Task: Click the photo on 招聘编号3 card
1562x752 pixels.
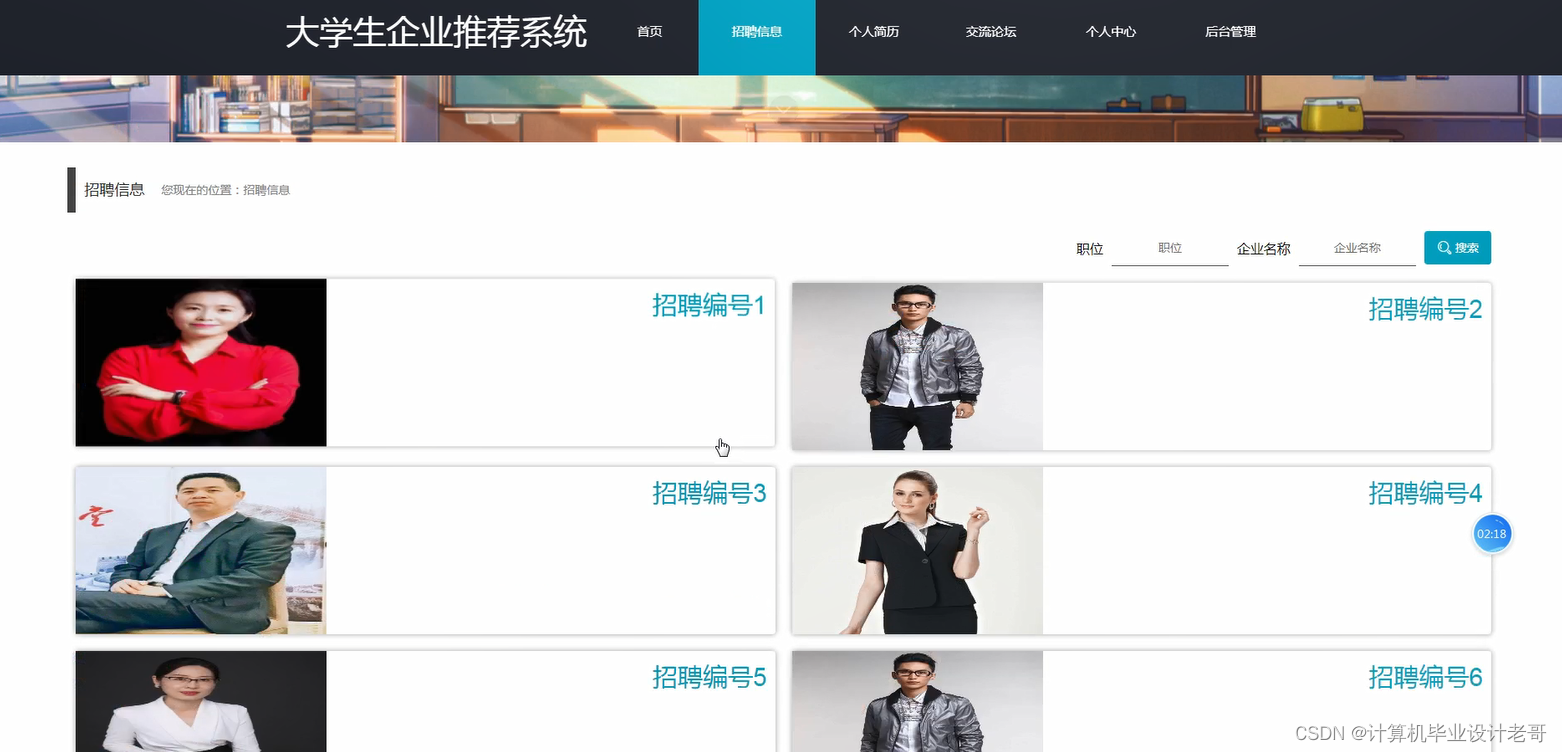Action: [x=201, y=551]
